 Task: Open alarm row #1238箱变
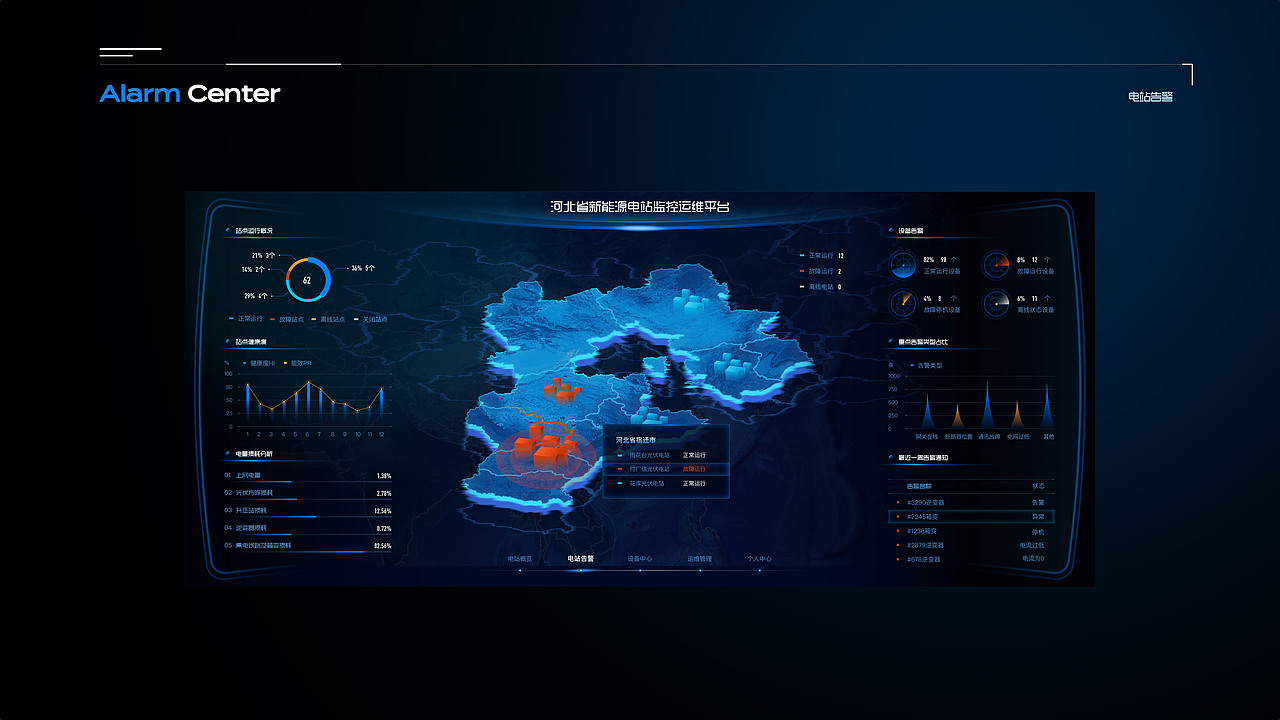tap(971, 531)
